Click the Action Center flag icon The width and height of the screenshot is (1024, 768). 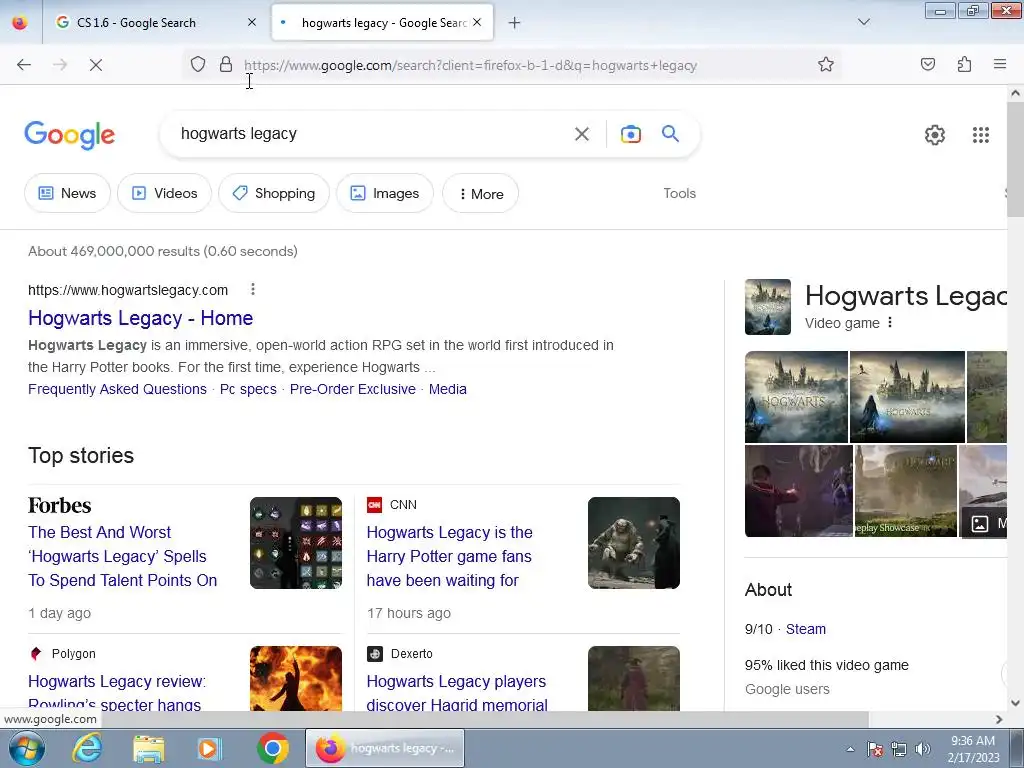tap(875, 749)
